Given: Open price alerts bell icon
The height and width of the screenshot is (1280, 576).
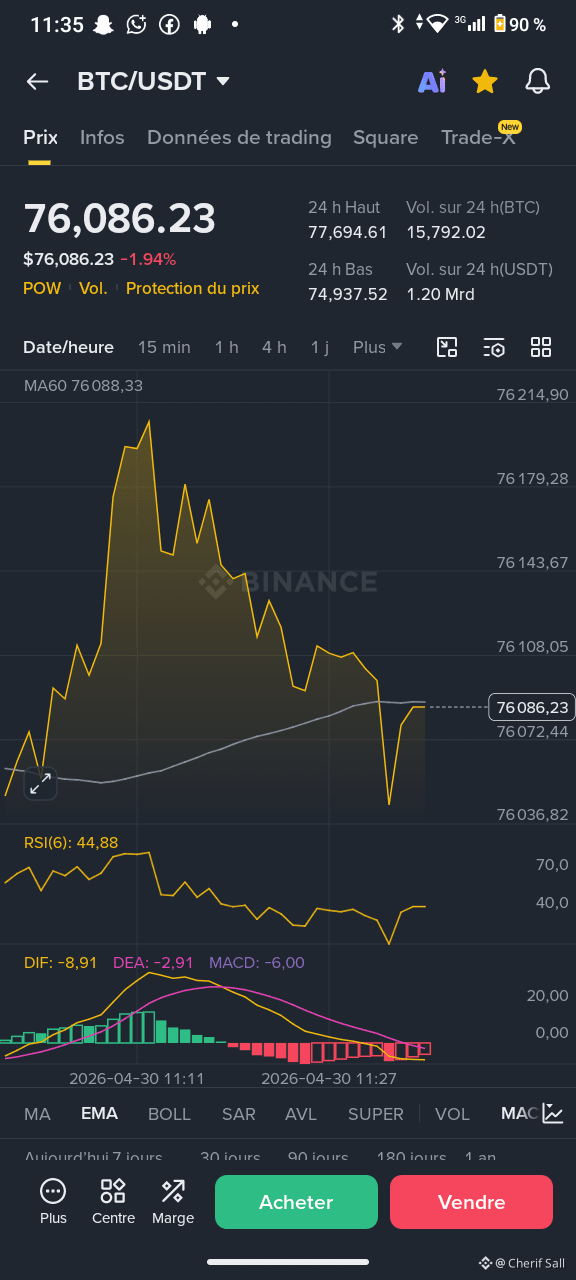Looking at the screenshot, I should tap(538, 82).
